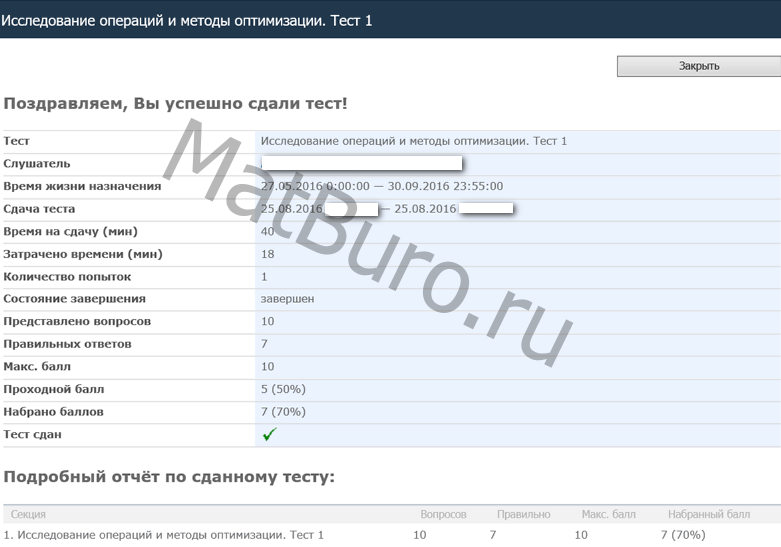Click the Время жизни назначения date range
The image size is (781, 547).
pos(381,186)
